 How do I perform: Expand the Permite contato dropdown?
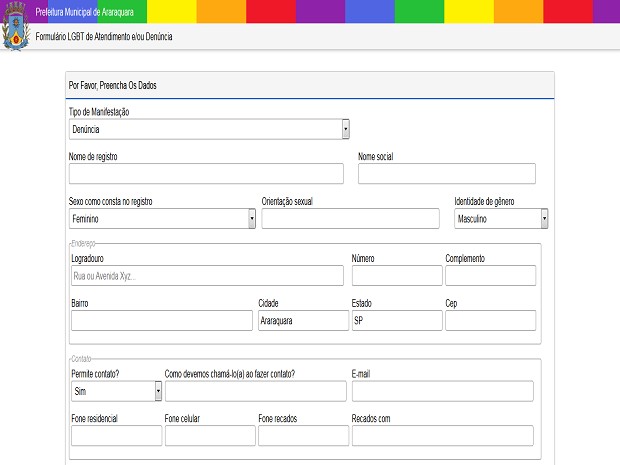coord(114,391)
